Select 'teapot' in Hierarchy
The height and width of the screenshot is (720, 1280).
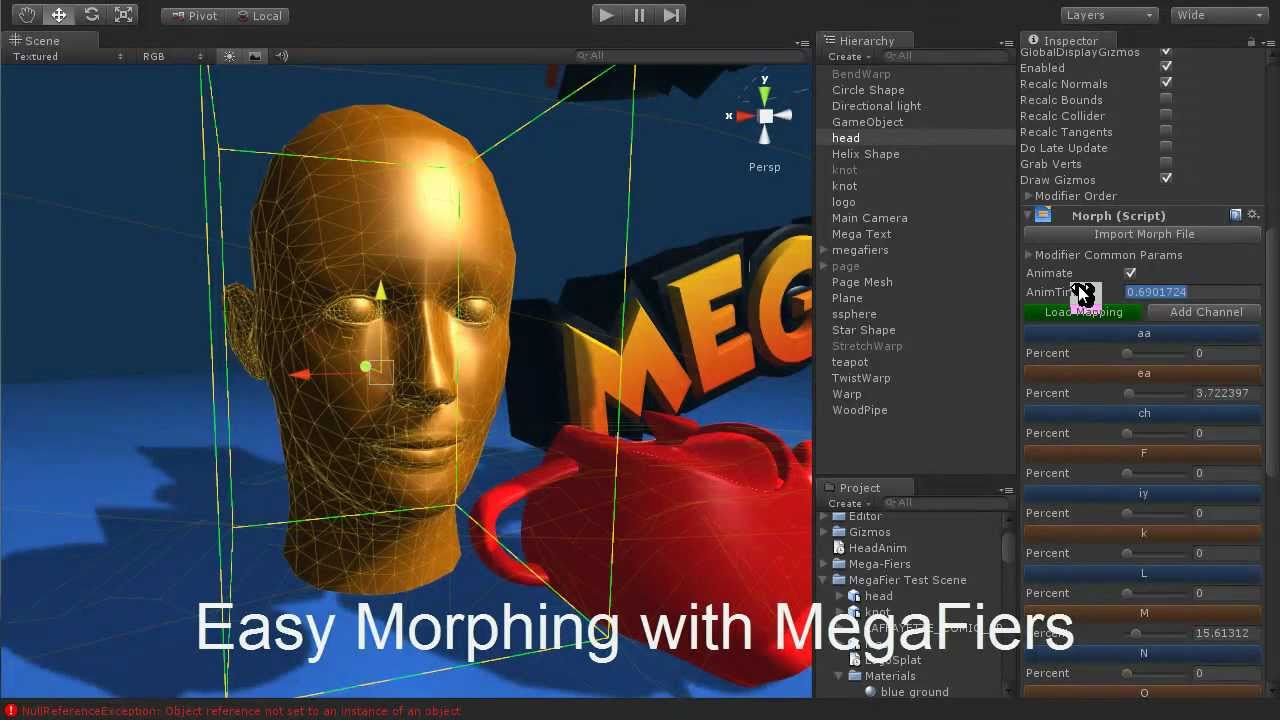click(x=850, y=362)
